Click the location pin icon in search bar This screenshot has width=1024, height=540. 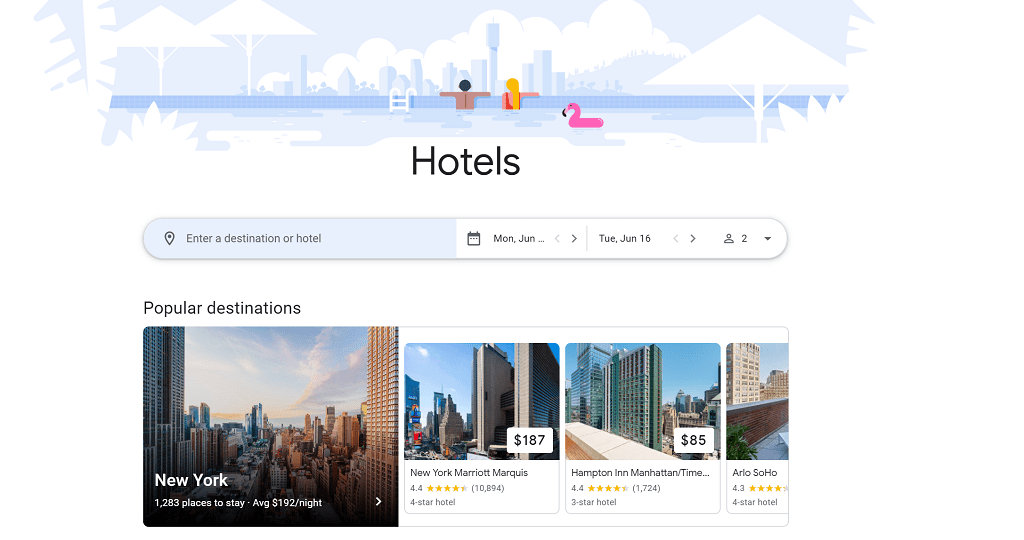(x=169, y=238)
